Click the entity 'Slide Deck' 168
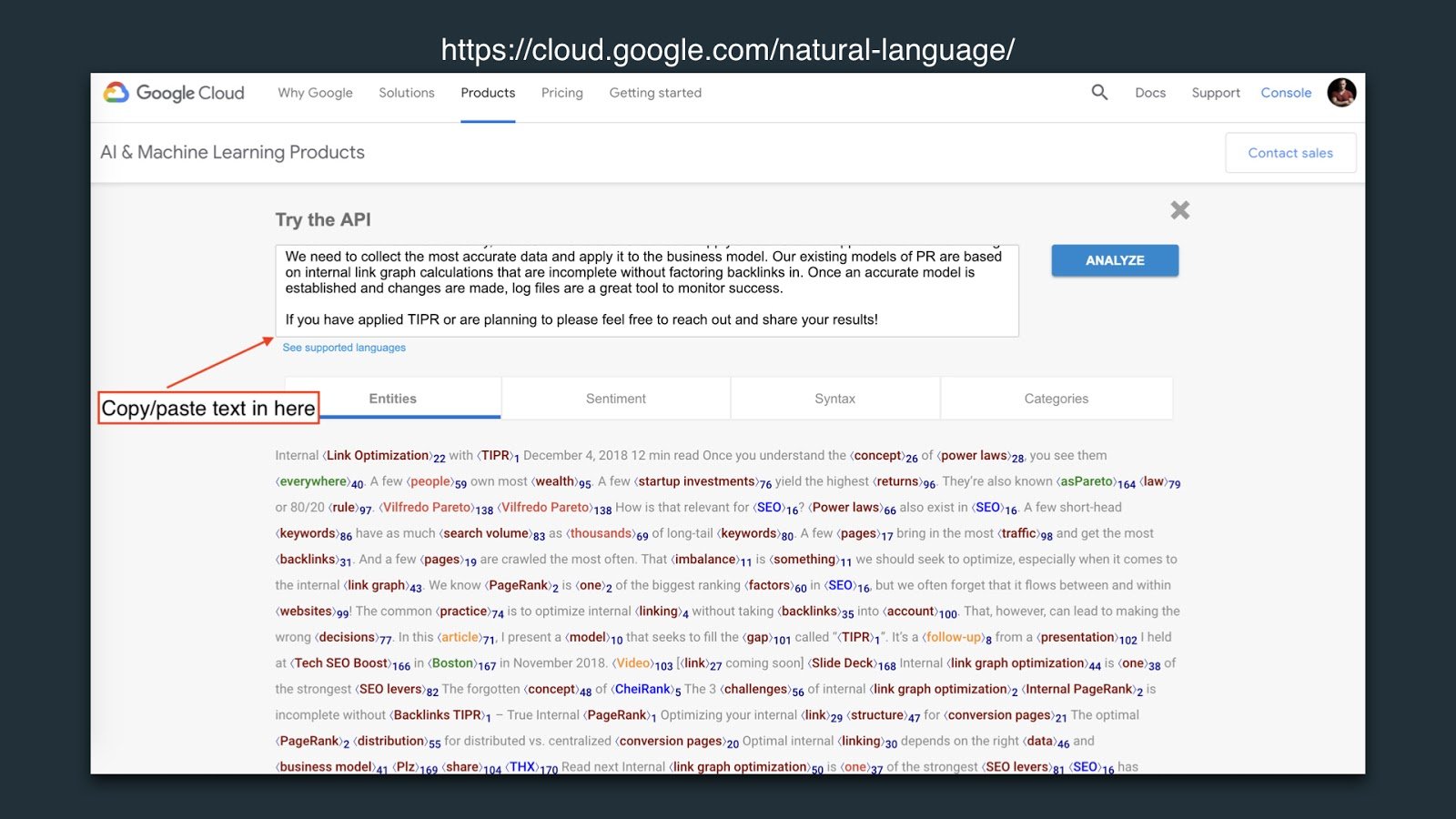The image size is (1456, 819). click(852, 663)
